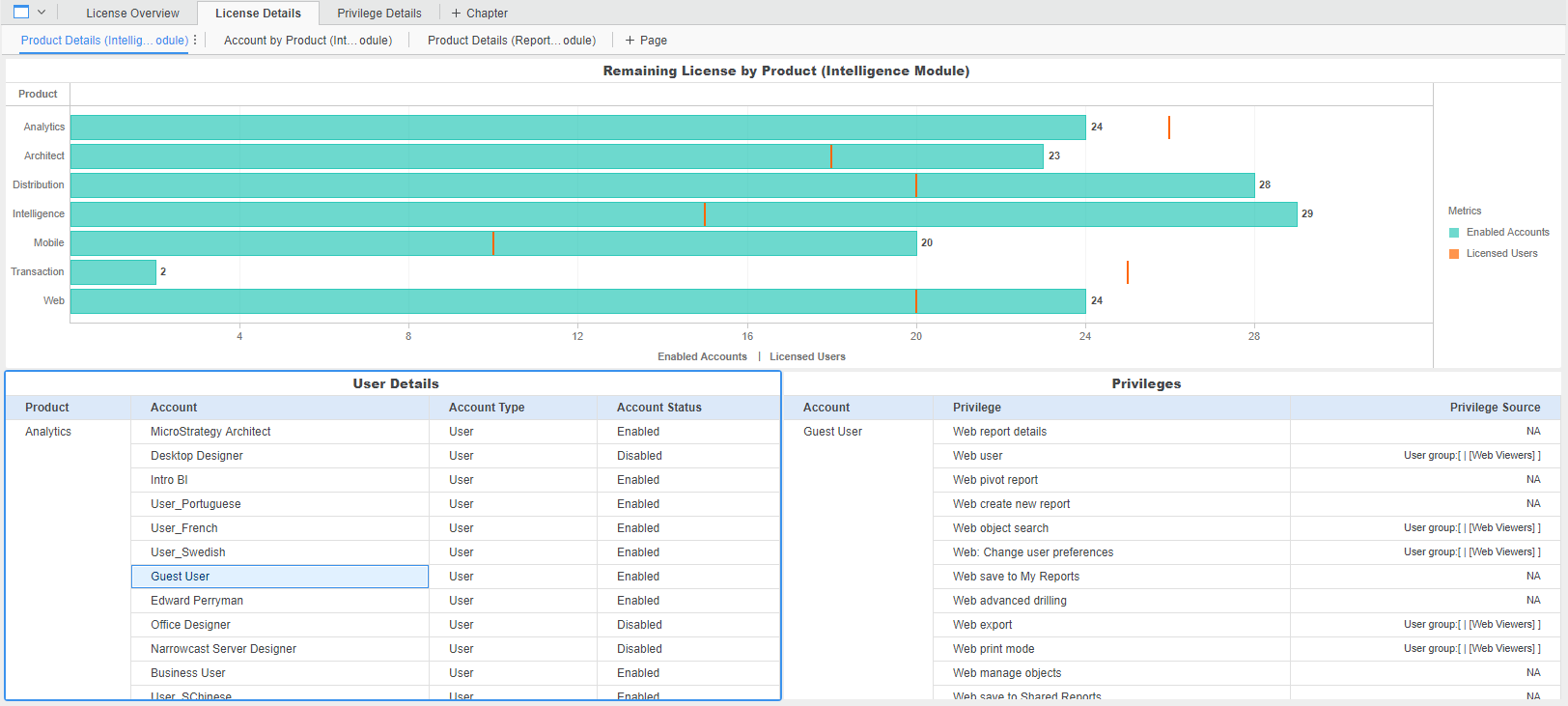The width and height of the screenshot is (1568, 706).
Task: Click the Enabled Accounts teal legend swatch
Action: tap(1454, 233)
